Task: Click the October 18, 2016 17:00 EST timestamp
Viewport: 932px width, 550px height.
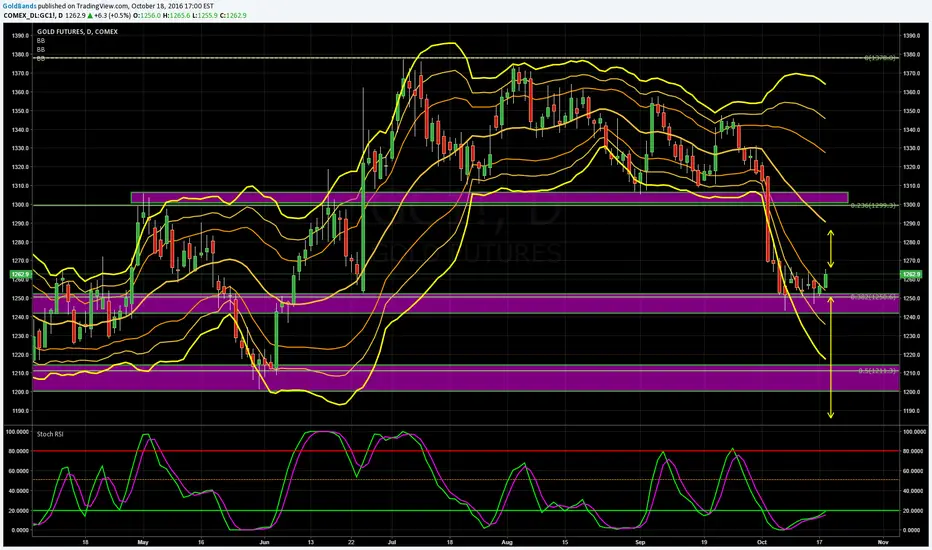Action: [x=171, y=6]
